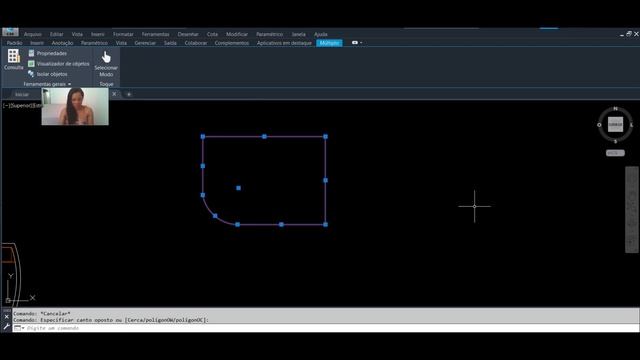Select the left edge midpoint grip

pyautogui.click(x=203, y=166)
